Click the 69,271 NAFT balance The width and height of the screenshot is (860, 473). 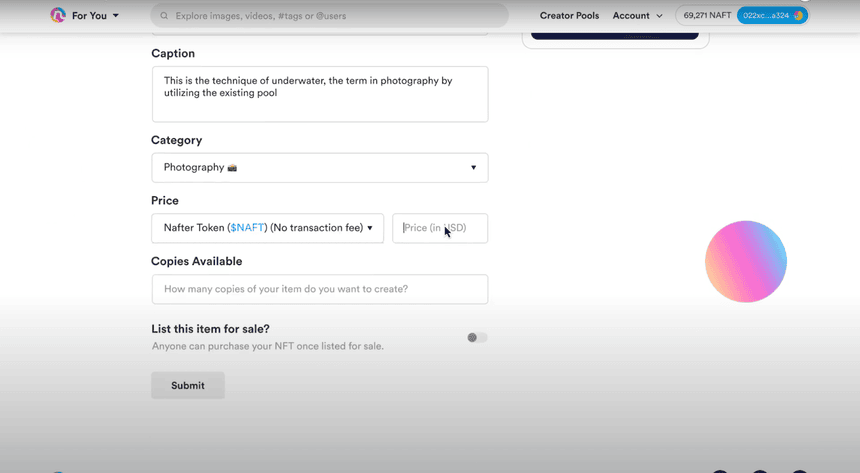pyautogui.click(x=707, y=16)
